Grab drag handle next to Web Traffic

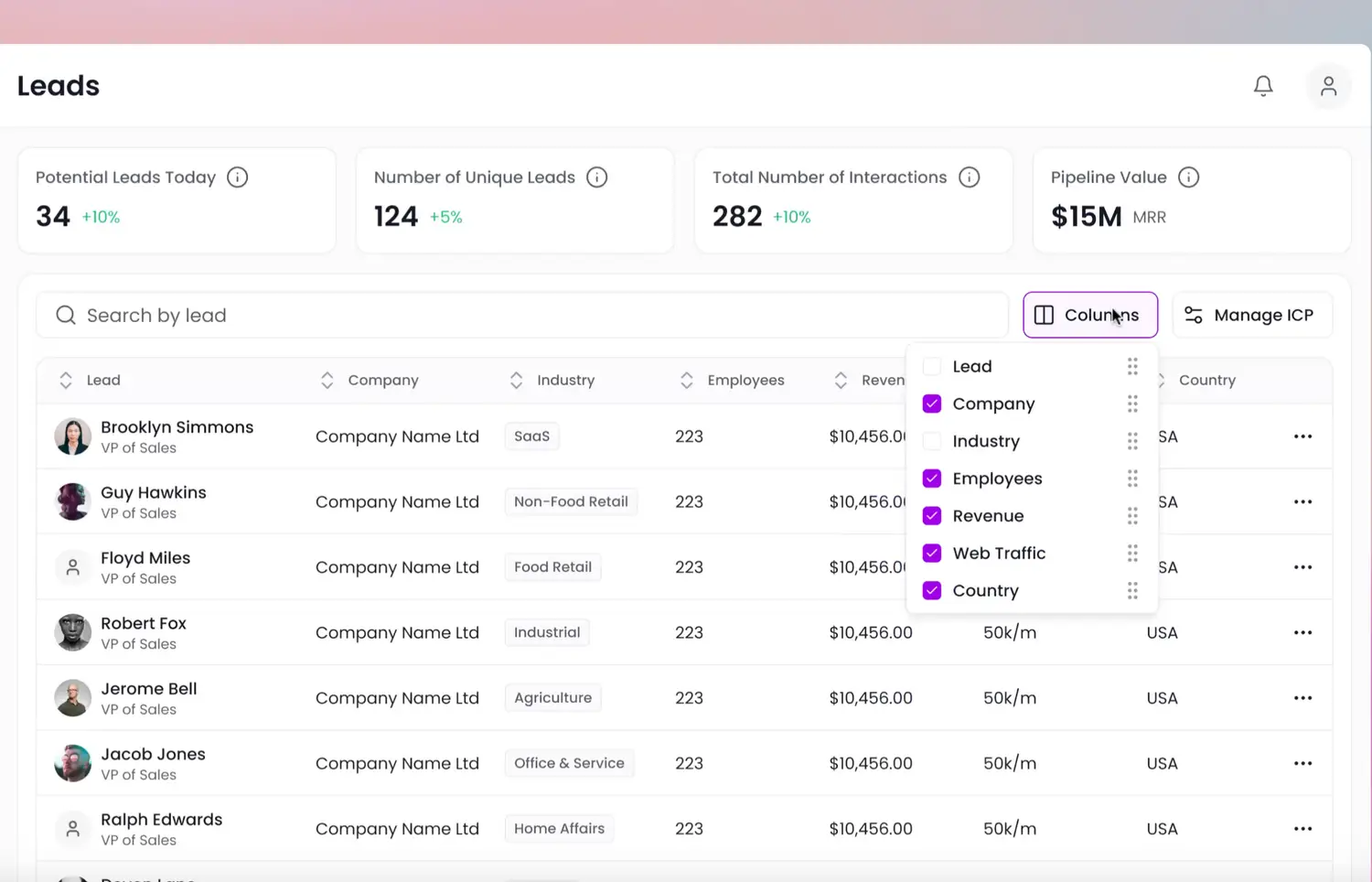tap(1132, 554)
